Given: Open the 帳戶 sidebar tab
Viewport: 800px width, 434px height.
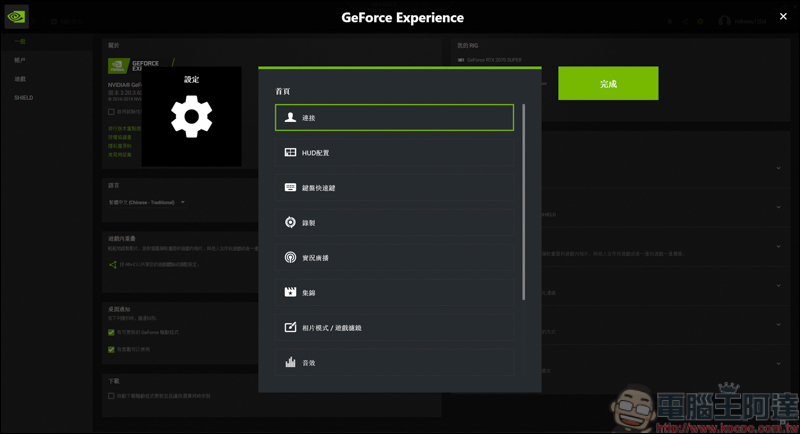Looking at the screenshot, I should coord(20,61).
